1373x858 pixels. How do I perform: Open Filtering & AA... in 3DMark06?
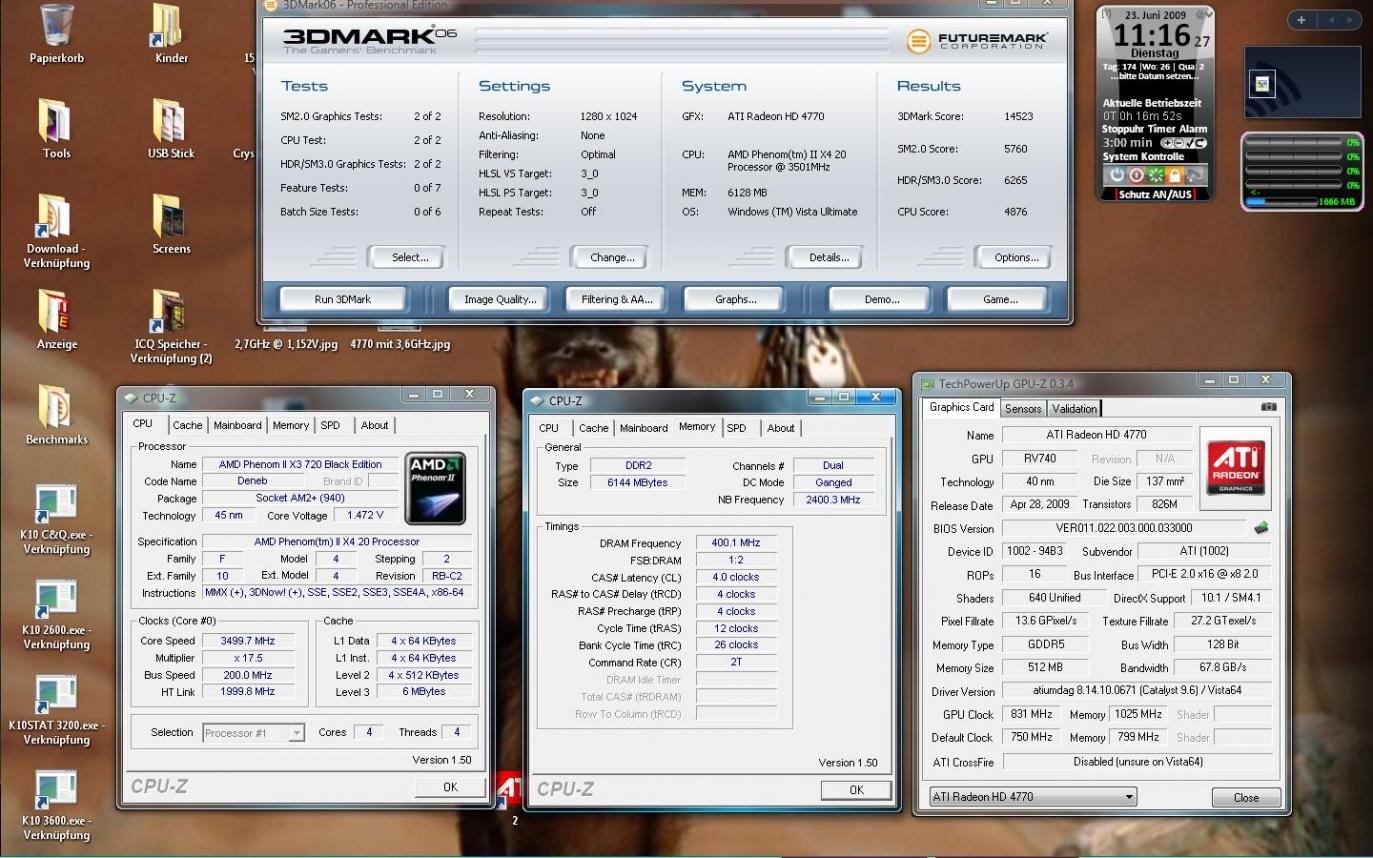coord(617,299)
